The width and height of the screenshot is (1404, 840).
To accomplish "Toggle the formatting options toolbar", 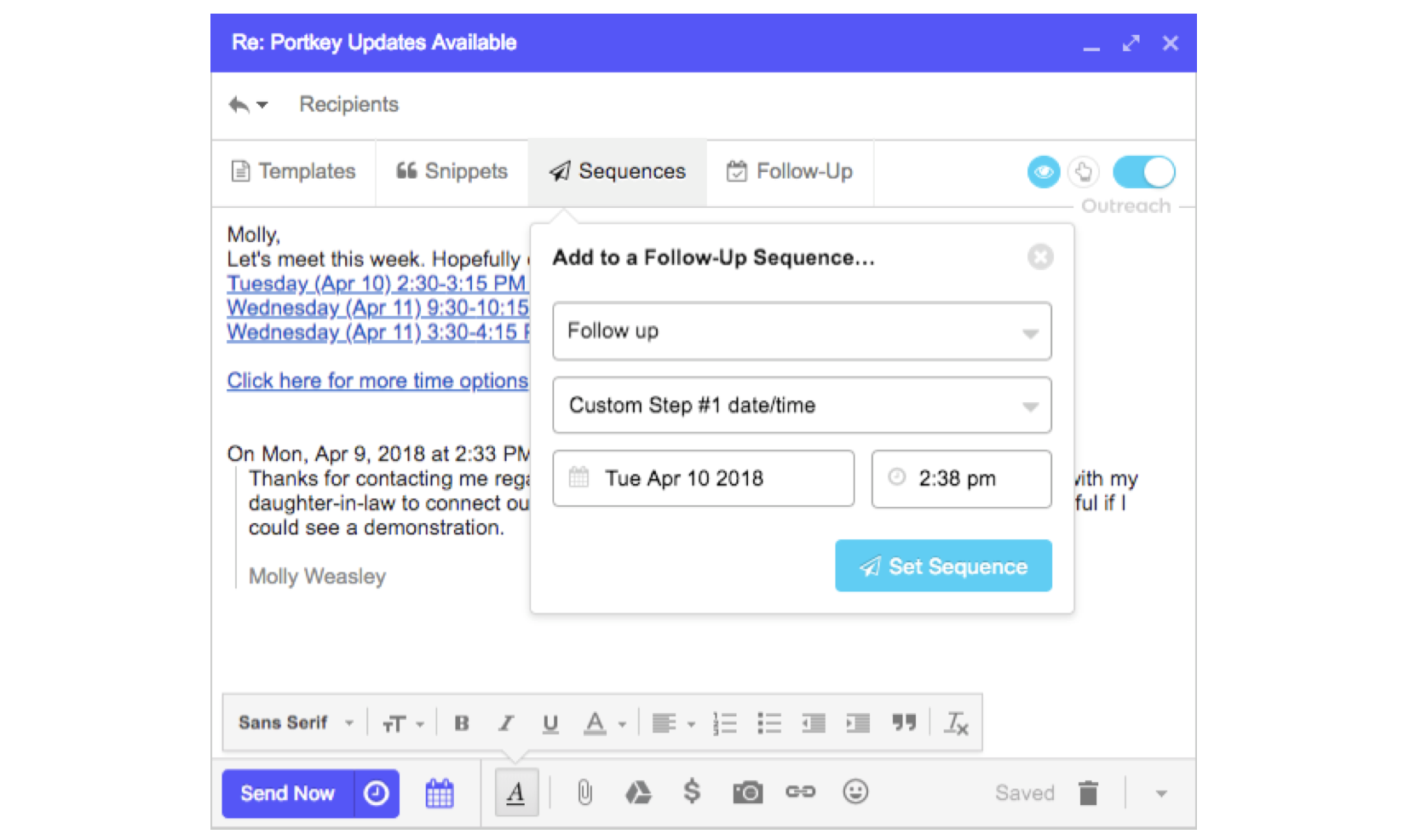I will coord(516,793).
